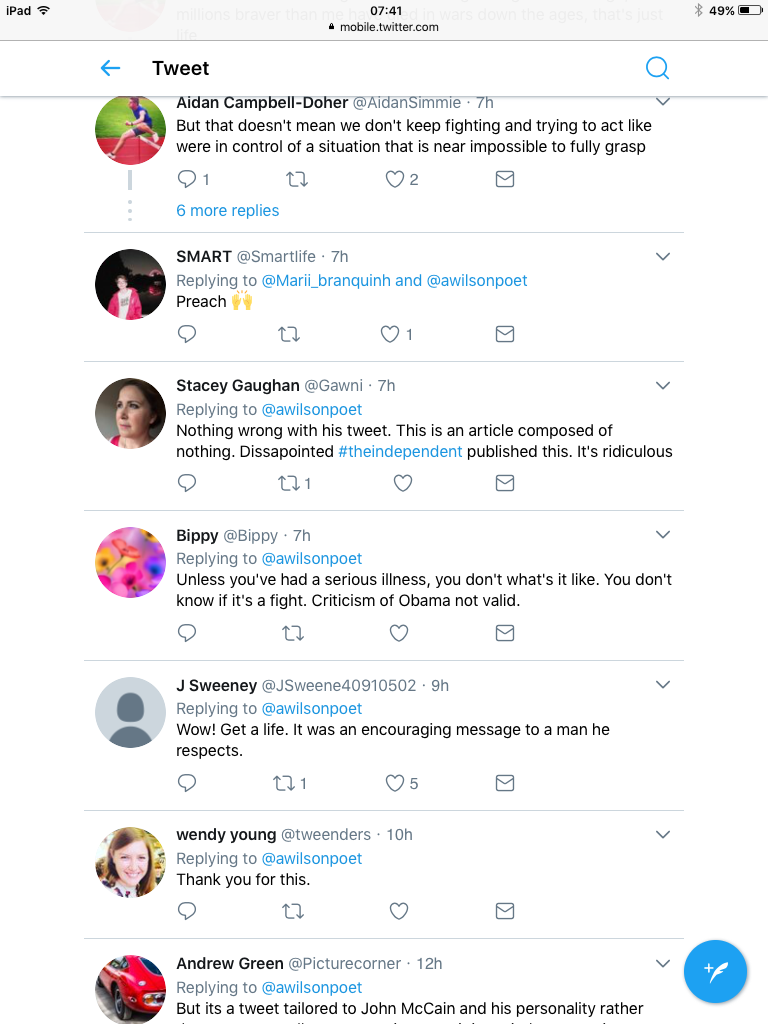This screenshot has height=1024, width=768.
Task: Tap the mobile.twitter.com address bar
Action: coord(384,27)
